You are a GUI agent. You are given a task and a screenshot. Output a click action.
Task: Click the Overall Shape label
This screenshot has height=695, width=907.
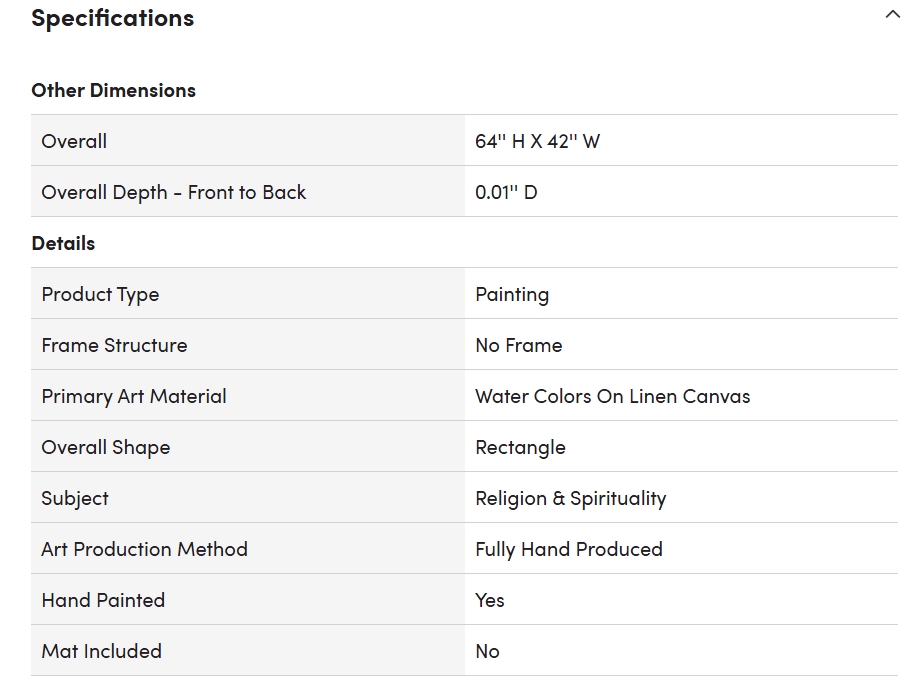pos(105,447)
